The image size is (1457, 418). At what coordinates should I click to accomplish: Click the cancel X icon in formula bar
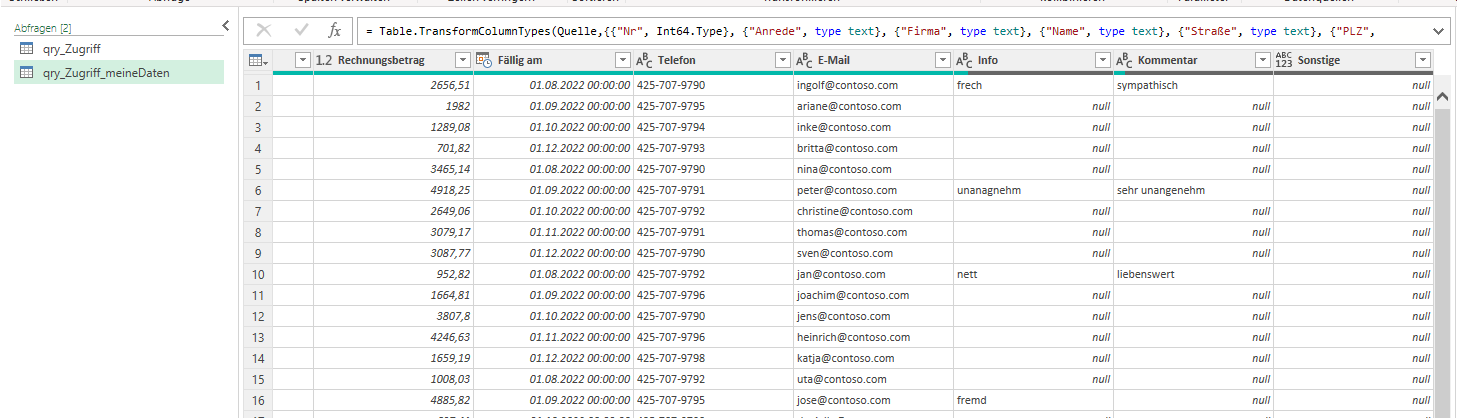264,31
